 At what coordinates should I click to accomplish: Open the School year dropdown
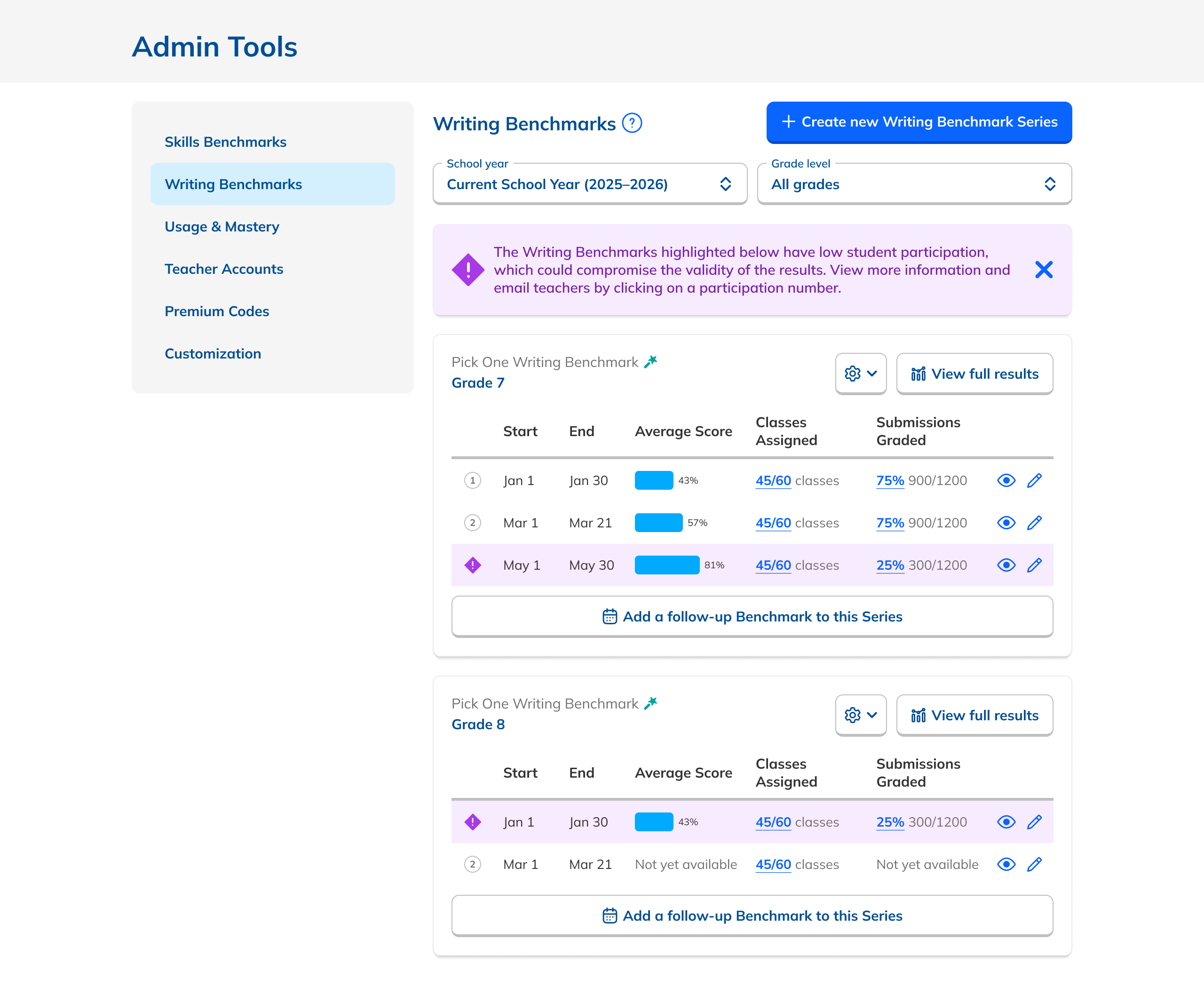[x=589, y=184]
